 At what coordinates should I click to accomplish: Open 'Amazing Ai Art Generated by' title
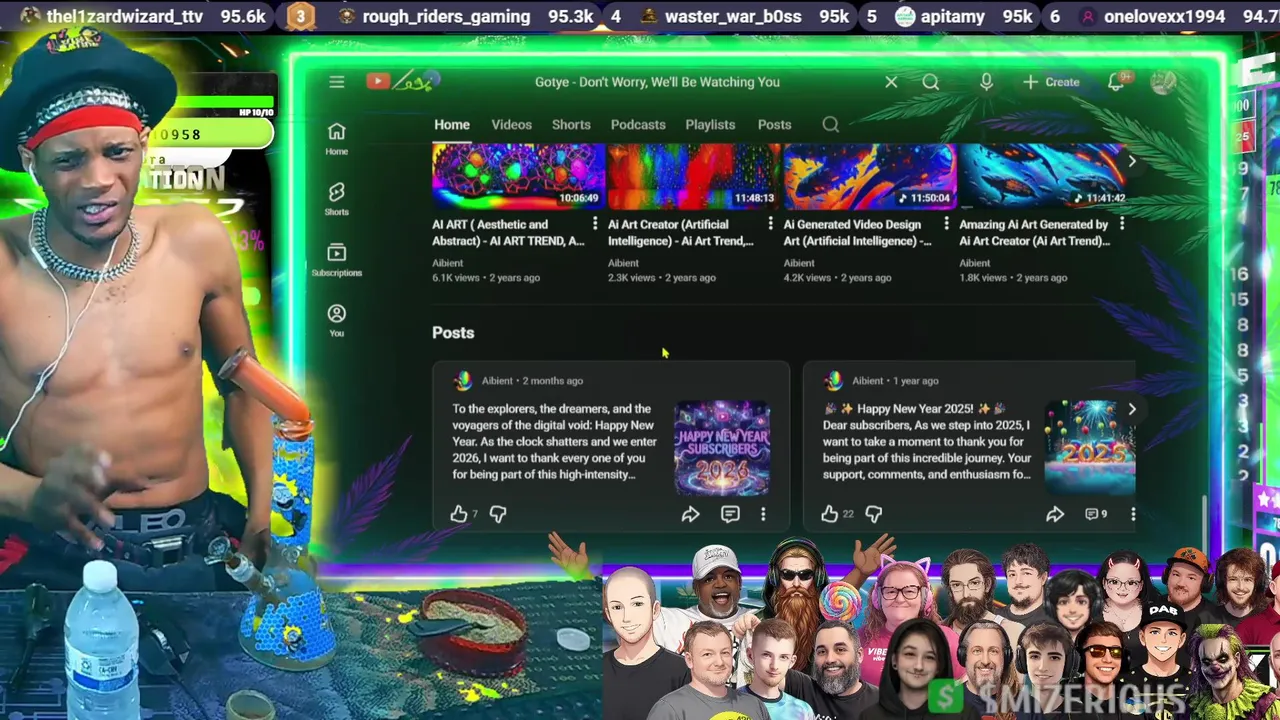point(1034,233)
